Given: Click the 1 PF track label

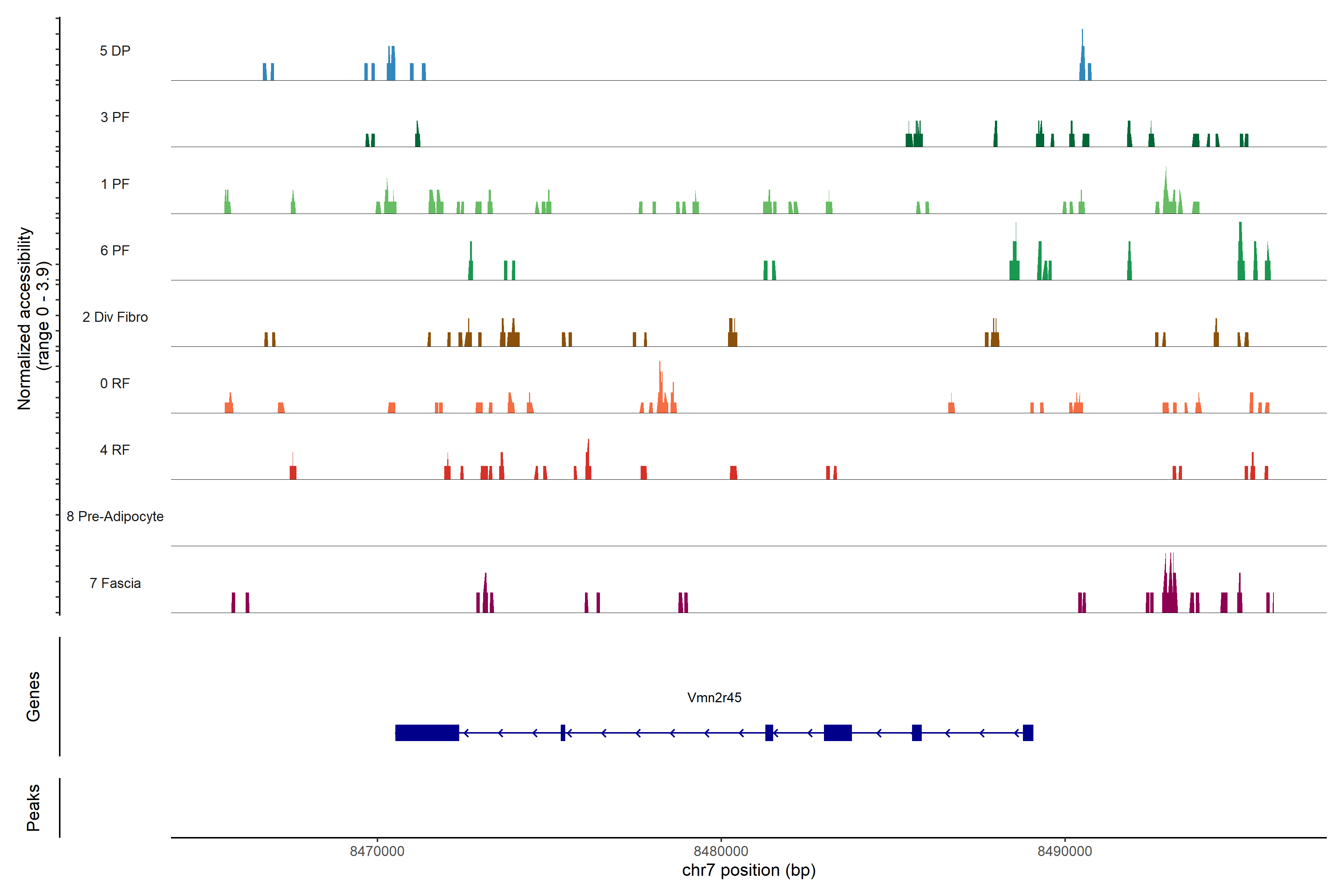Looking at the screenshot, I should pos(115,184).
